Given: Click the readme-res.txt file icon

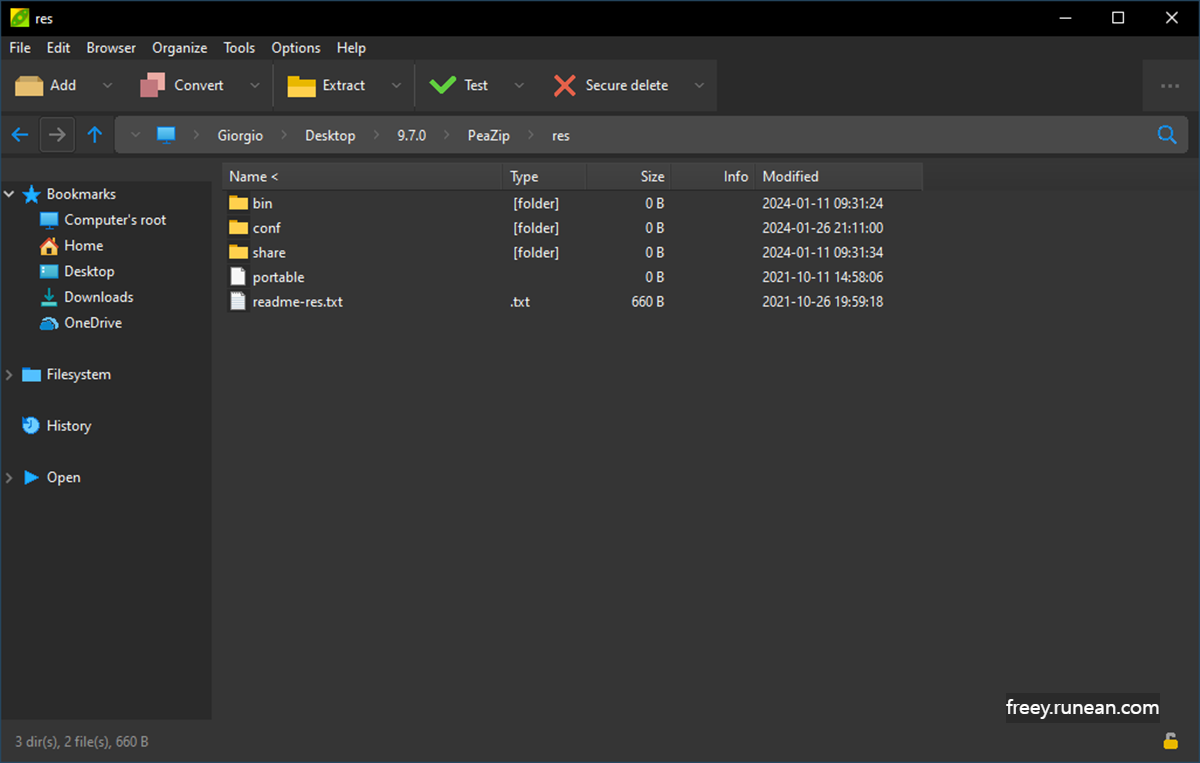Looking at the screenshot, I should click(238, 301).
